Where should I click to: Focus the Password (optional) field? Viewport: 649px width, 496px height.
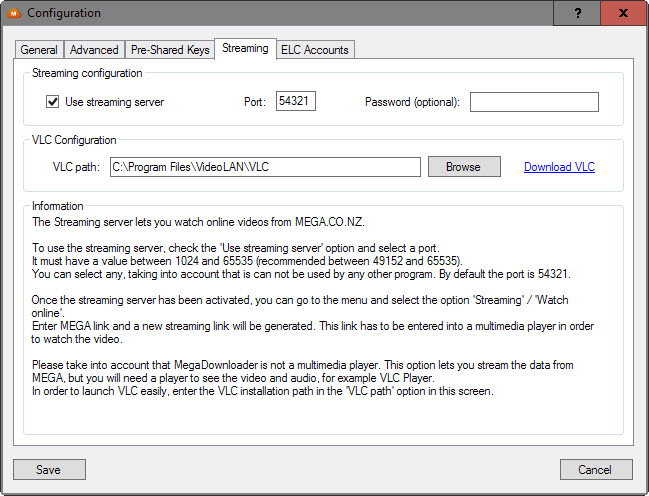[x=534, y=102]
